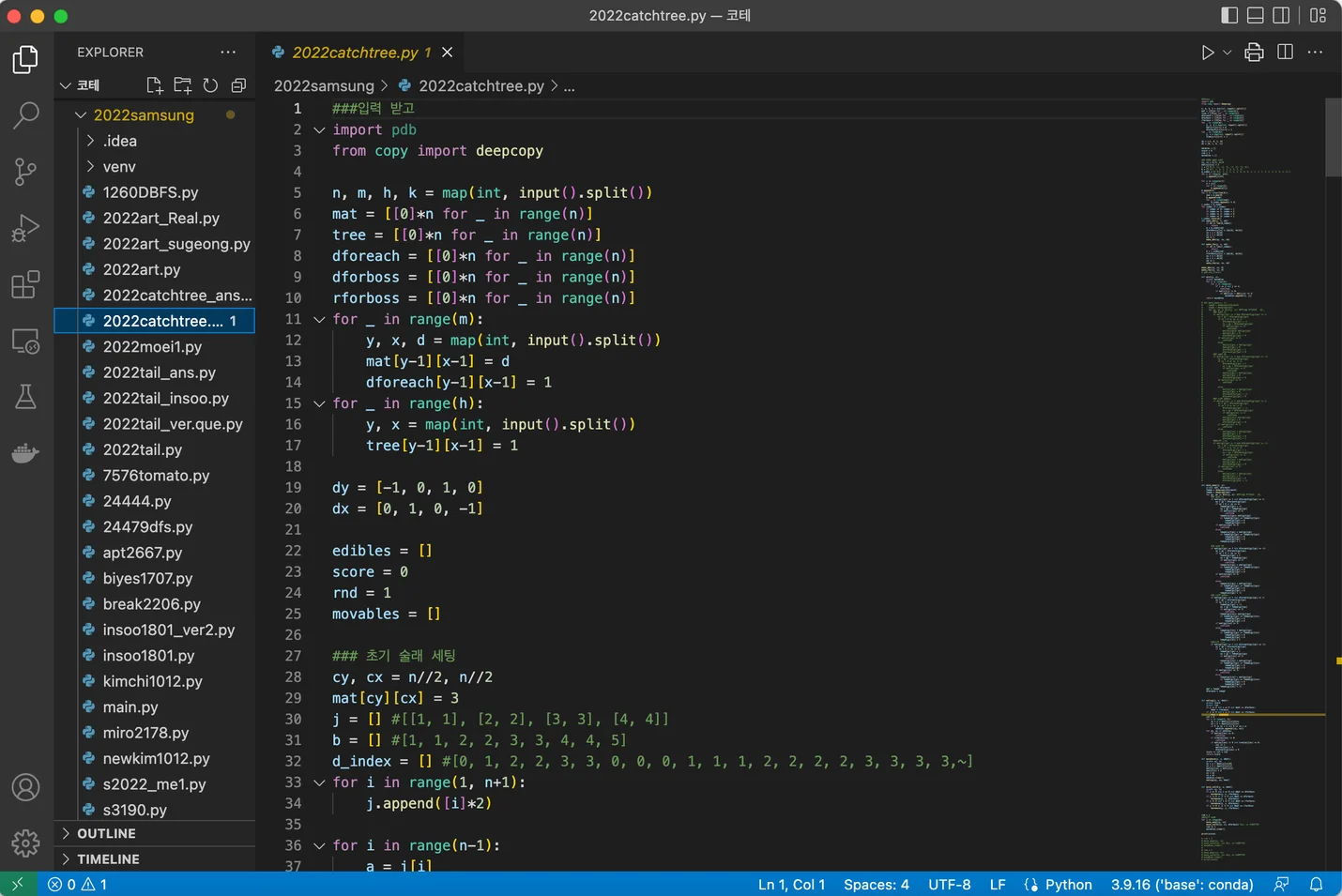Select Python interpreter 3.9.16 conda

coord(1182,884)
